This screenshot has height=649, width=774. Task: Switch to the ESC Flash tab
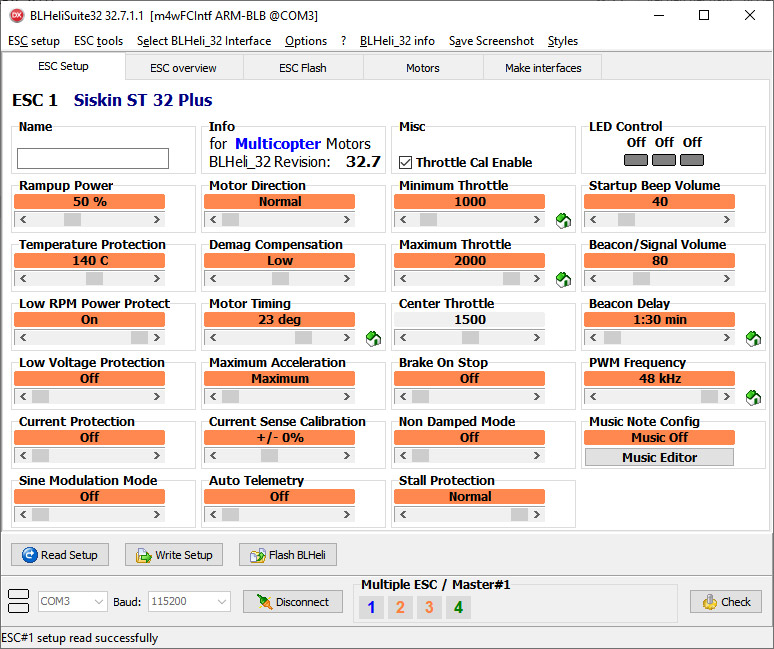click(303, 68)
